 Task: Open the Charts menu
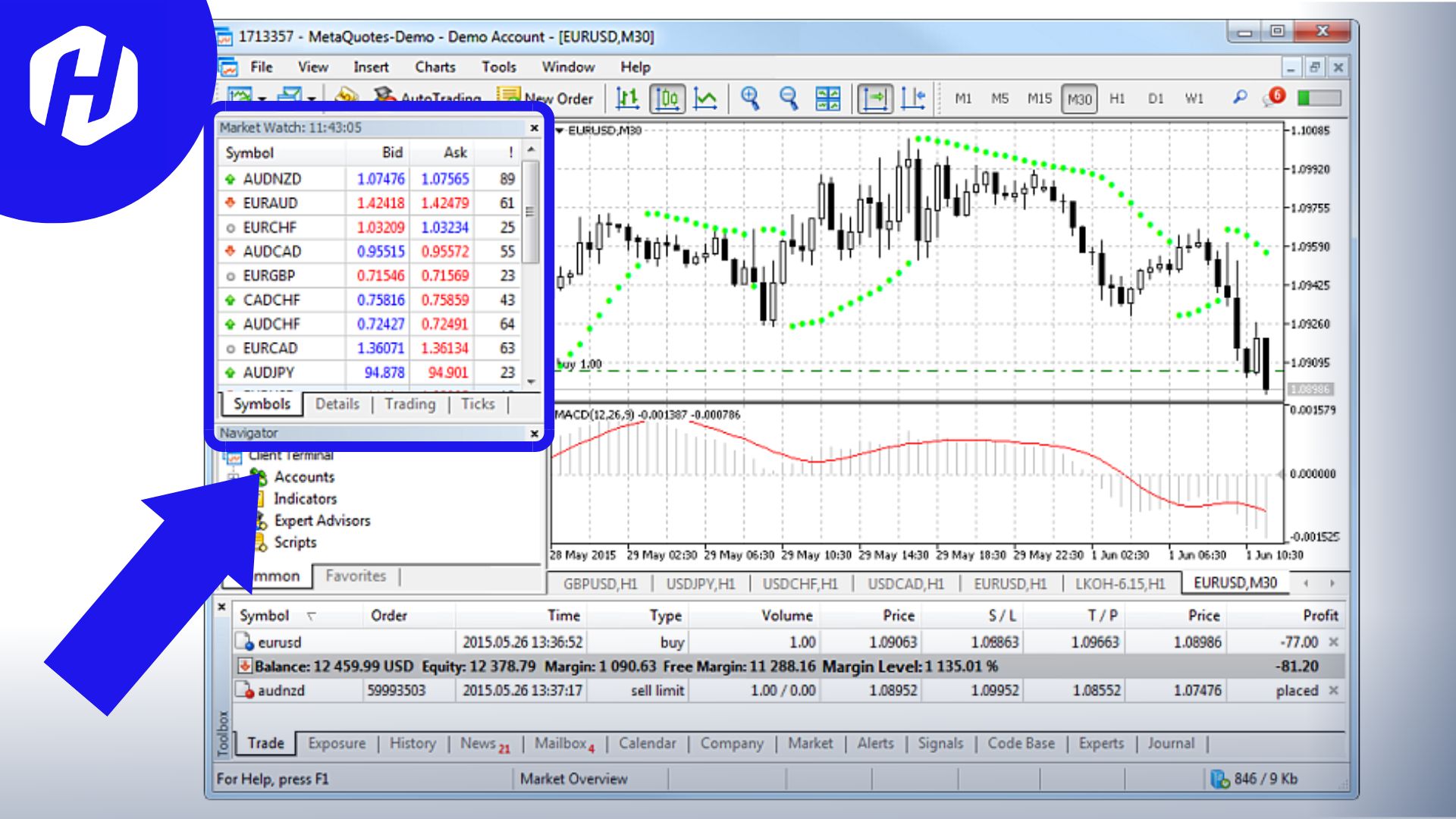click(435, 67)
